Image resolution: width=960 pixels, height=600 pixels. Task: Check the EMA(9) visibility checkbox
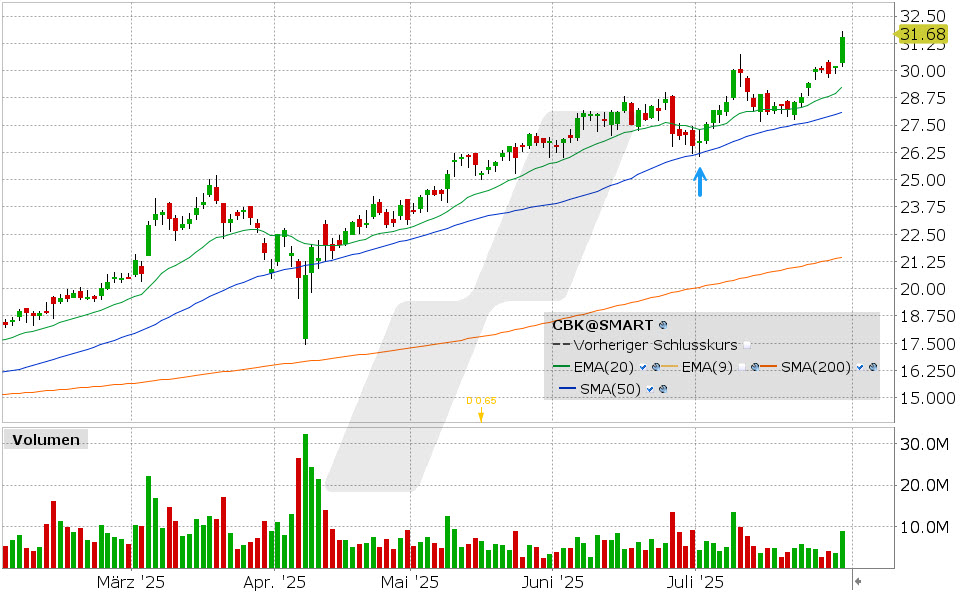pyautogui.click(x=742, y=367)
